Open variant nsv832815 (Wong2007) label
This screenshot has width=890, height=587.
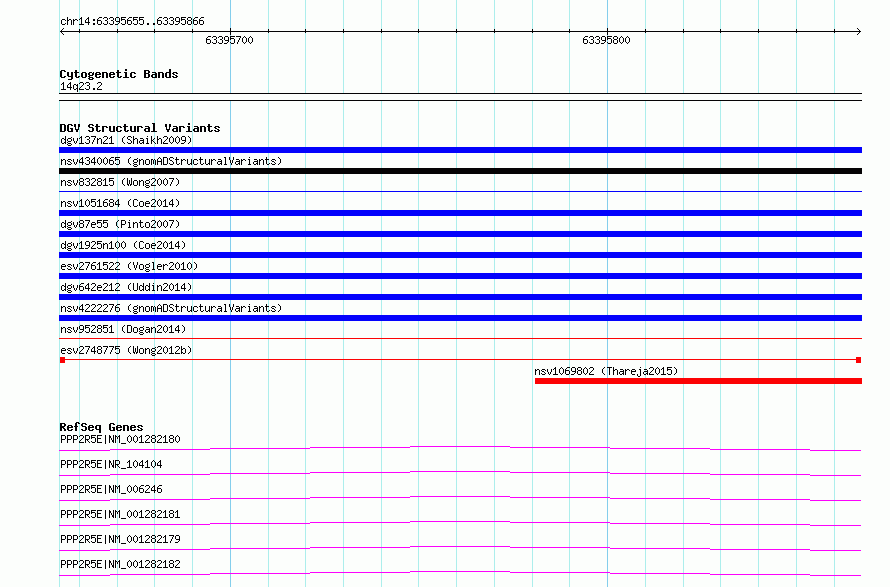120,182
